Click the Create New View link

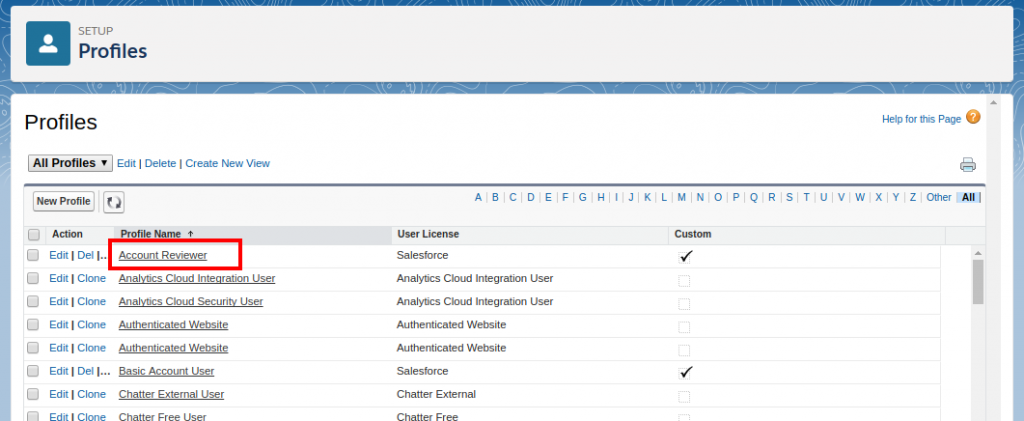coord(227,163)
